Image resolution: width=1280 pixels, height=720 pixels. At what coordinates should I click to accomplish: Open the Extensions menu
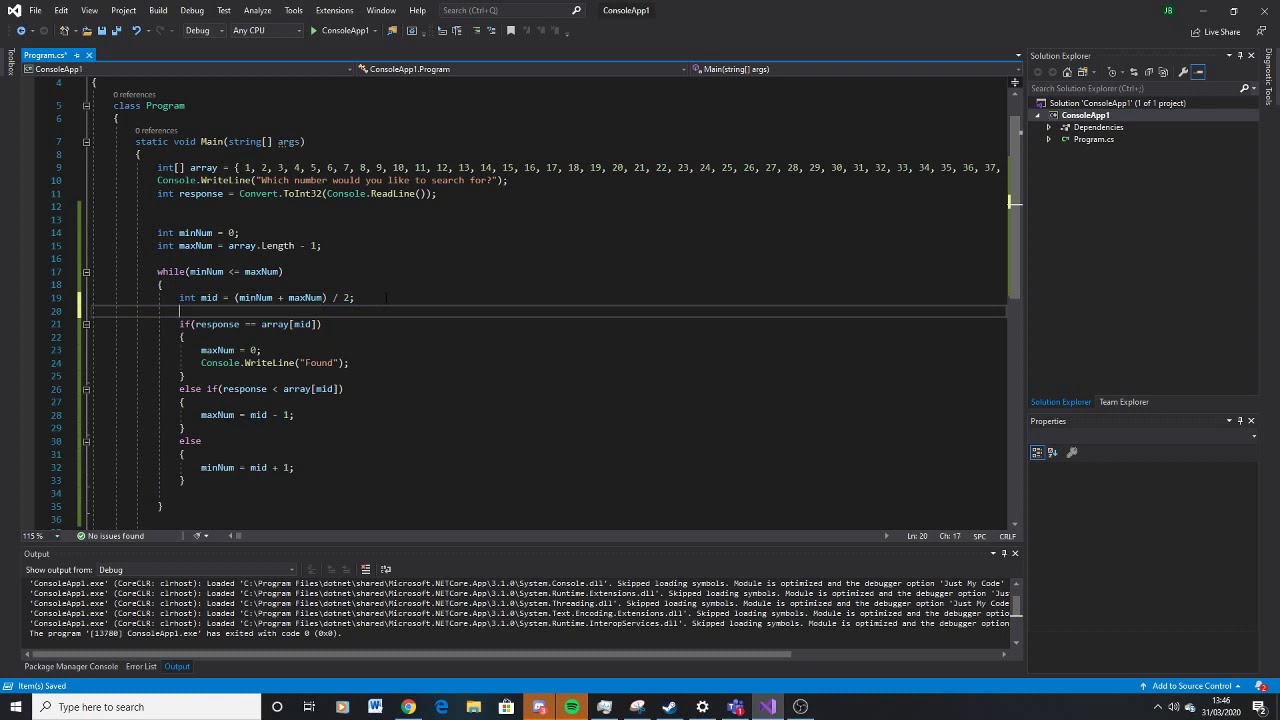coord(334,10)
